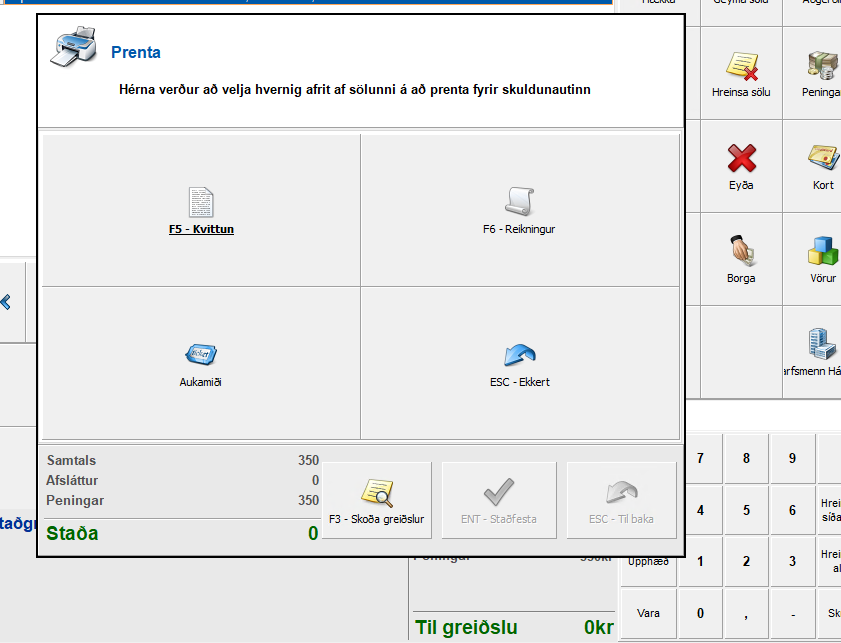Click the Upphæð amount button

(x=648, y=561)
